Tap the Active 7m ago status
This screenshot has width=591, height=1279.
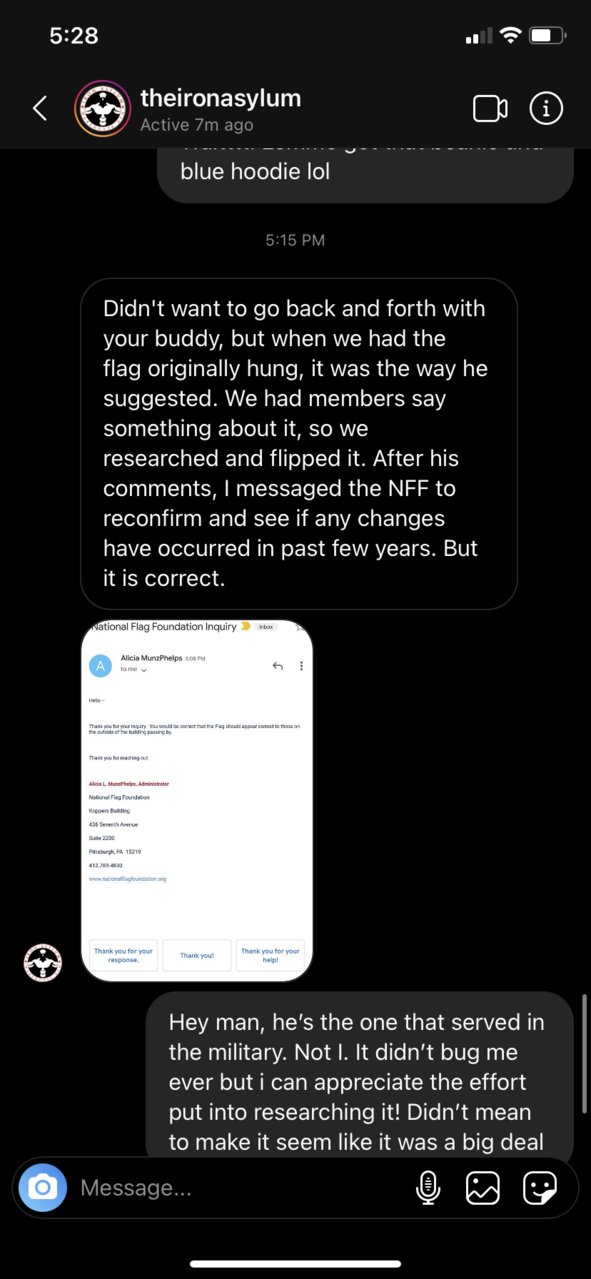point(196,125)
